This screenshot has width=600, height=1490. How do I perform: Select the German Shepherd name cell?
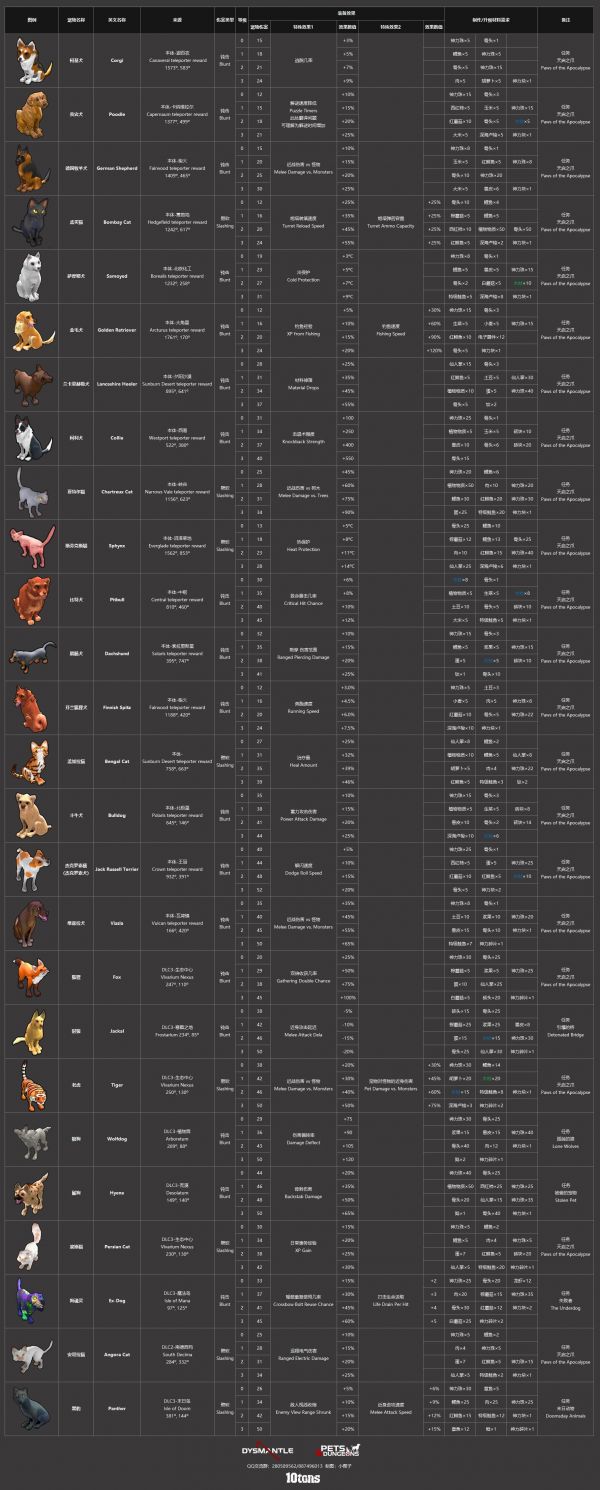pos(113,169)
